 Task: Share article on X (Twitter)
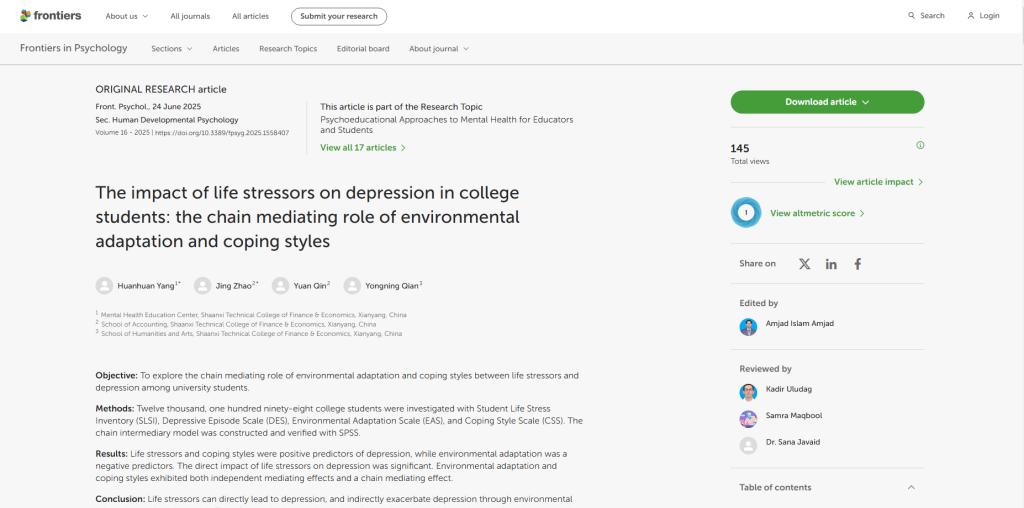point(804,264)
